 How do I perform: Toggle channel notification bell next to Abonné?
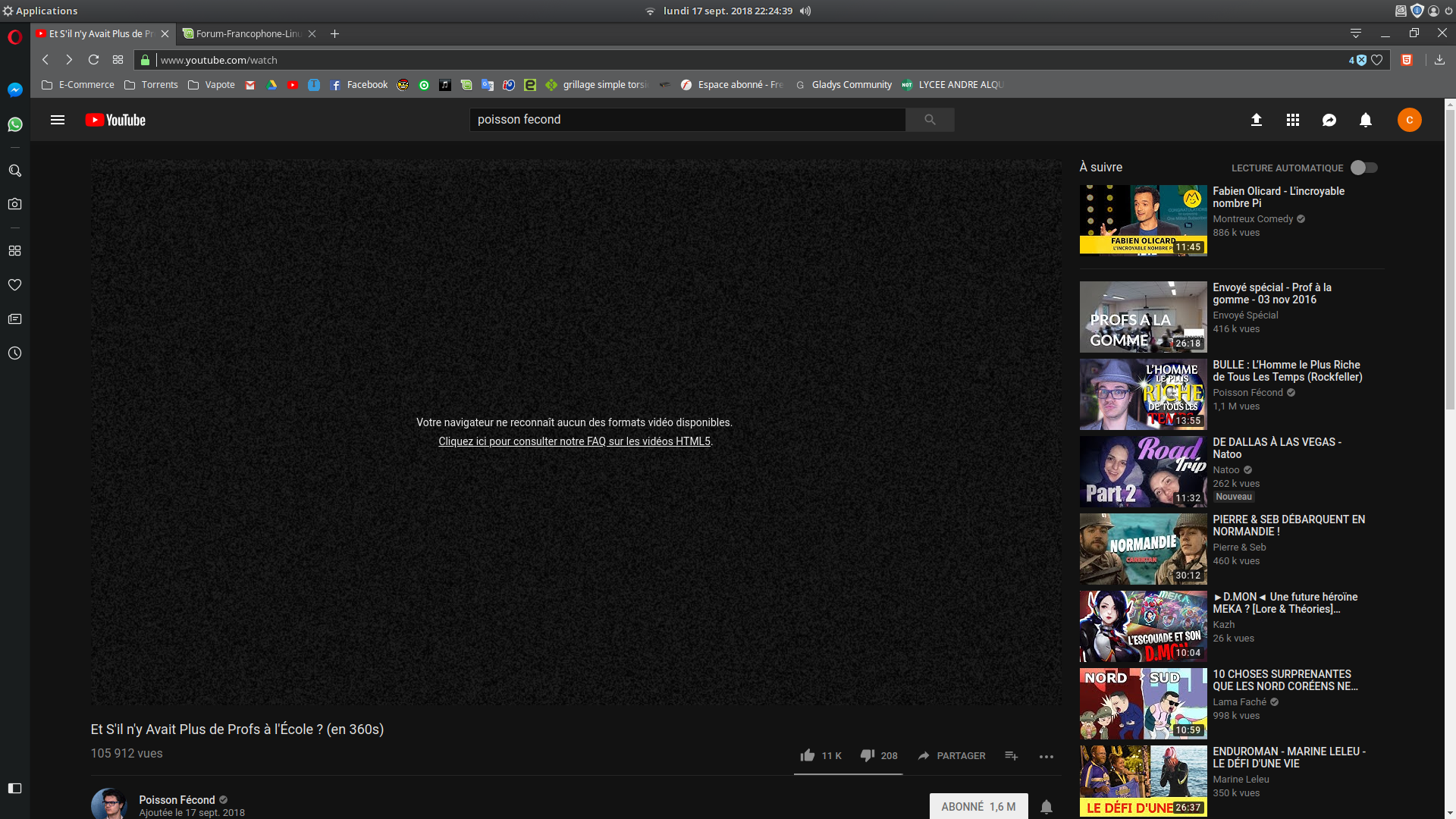point(1046,807)
